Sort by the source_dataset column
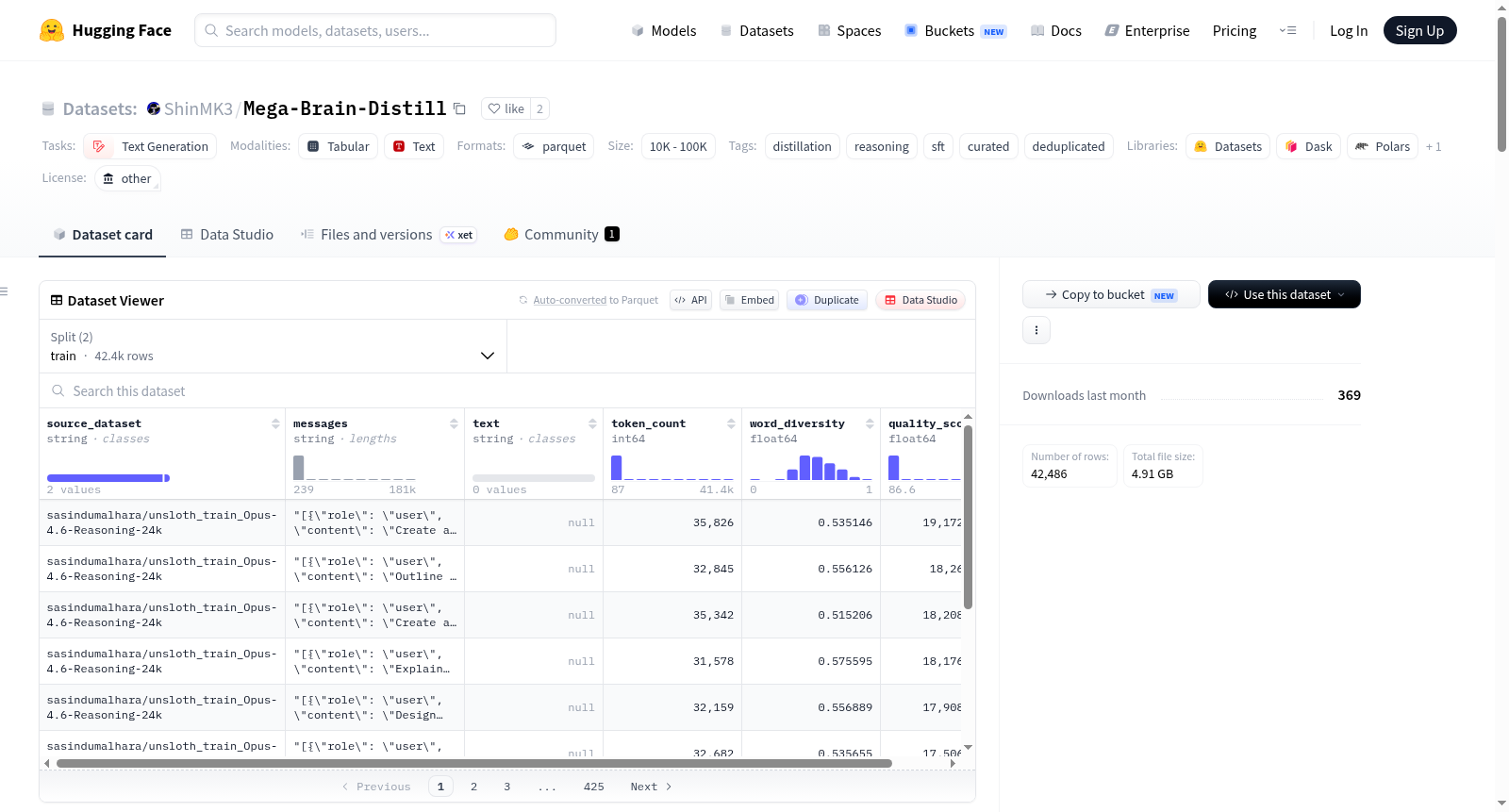 point(275,423)
